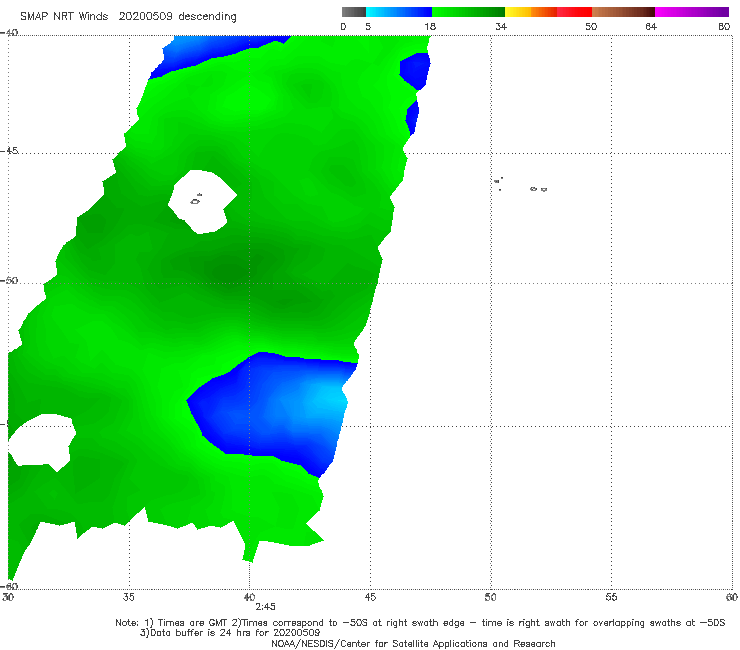Click the gray 0-5 segment of the color bar
Image resolution: width=740 pixels, height=650 pixels.
tap(353, 12)
